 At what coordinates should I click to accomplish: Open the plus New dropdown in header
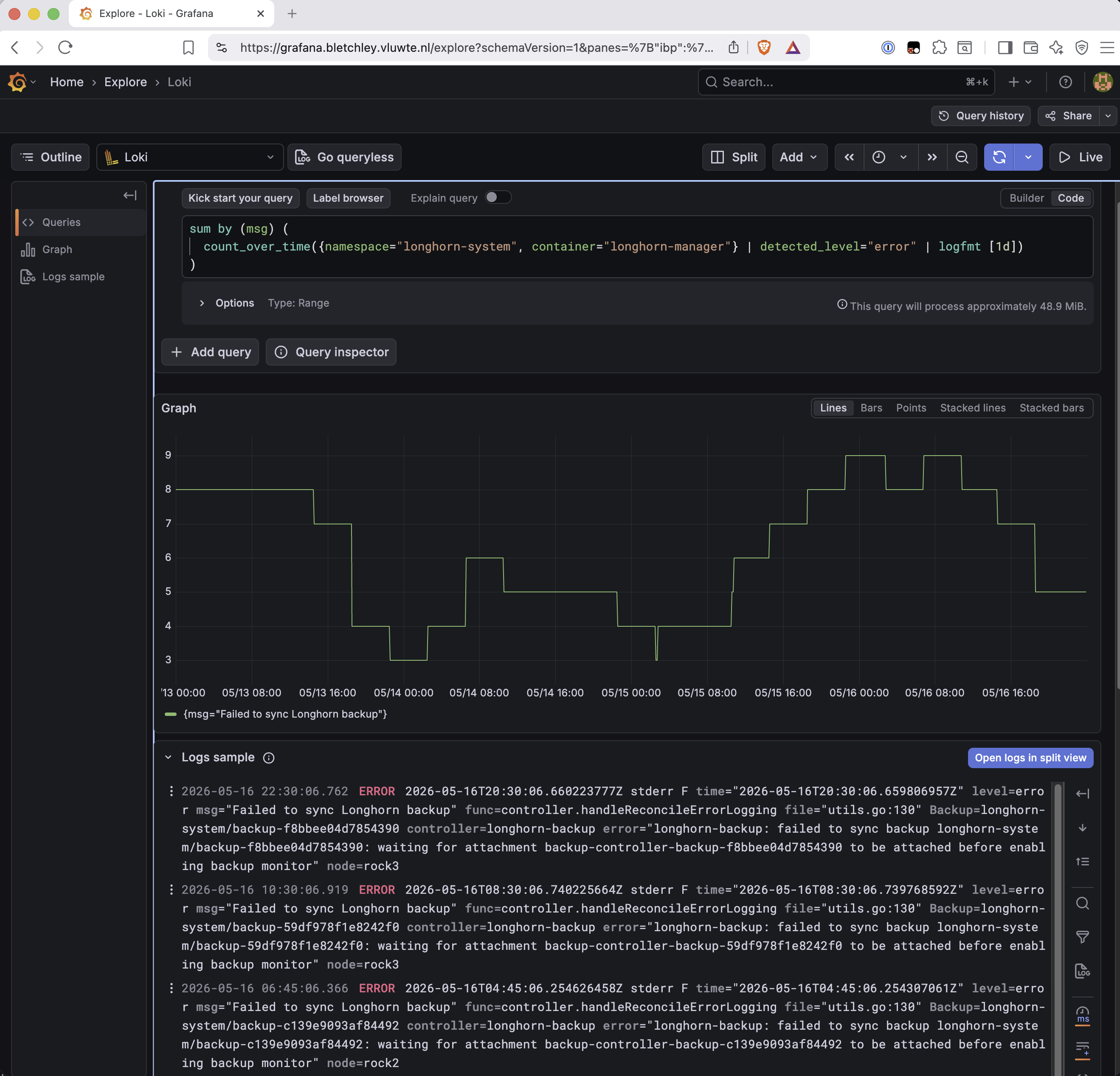[x=1020, y=82]
